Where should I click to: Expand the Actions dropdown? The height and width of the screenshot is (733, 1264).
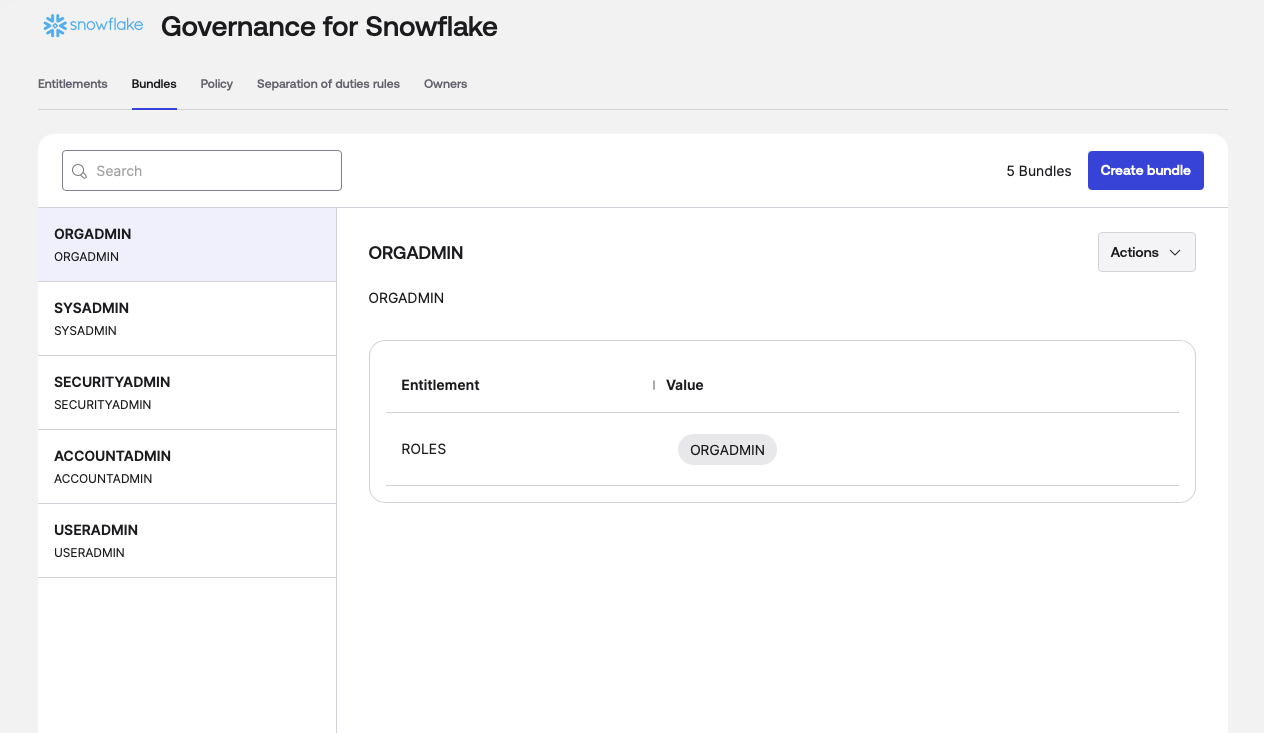(x=1147, y=252)
